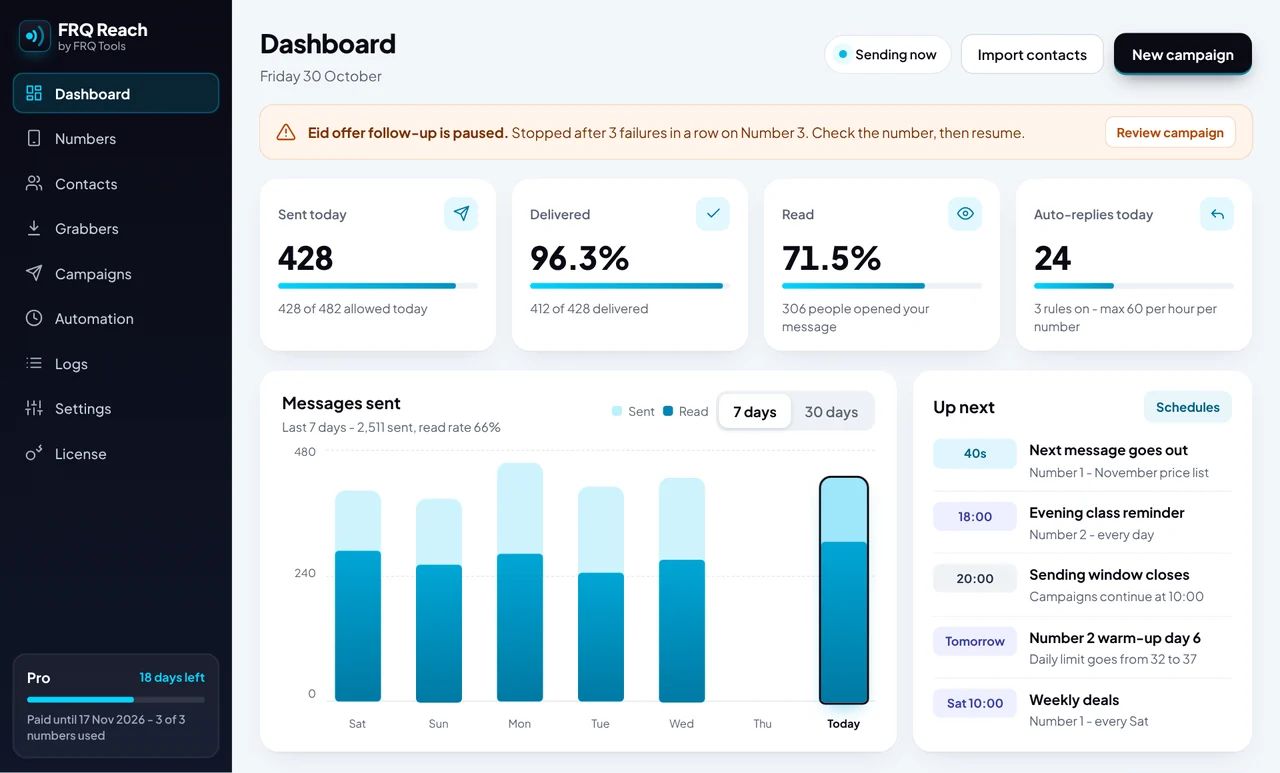Click the License key icon in sidebar

34,453
